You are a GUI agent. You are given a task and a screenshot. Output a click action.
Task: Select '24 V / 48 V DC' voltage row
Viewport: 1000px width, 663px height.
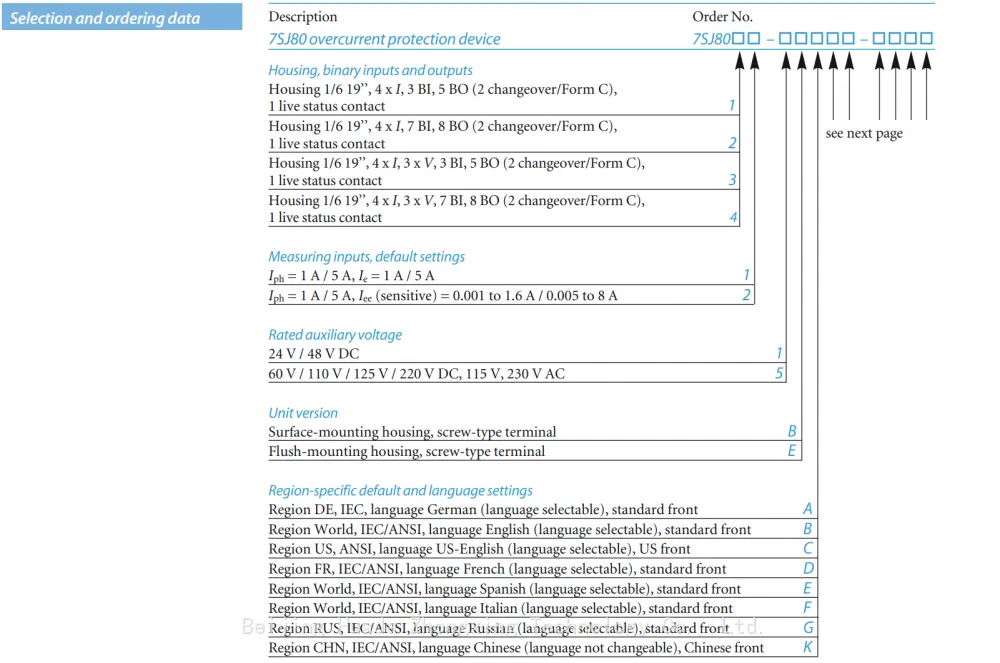click(527, 353)
